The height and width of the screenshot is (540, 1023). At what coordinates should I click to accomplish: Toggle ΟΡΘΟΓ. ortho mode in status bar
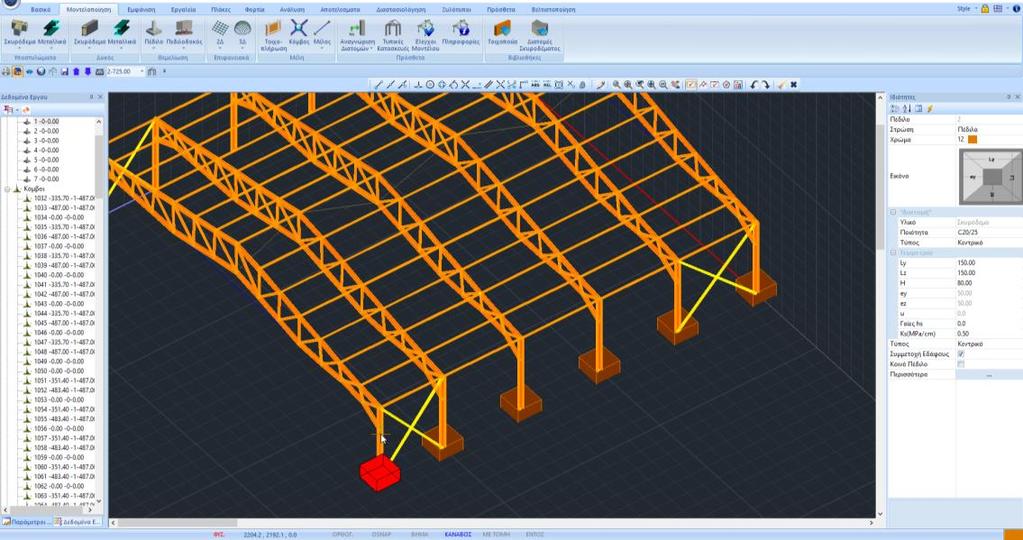[x=343, y=534]
